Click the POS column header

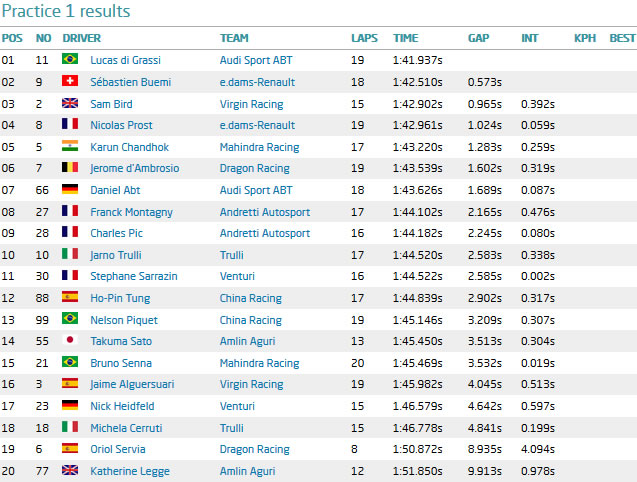pos(12,38)
